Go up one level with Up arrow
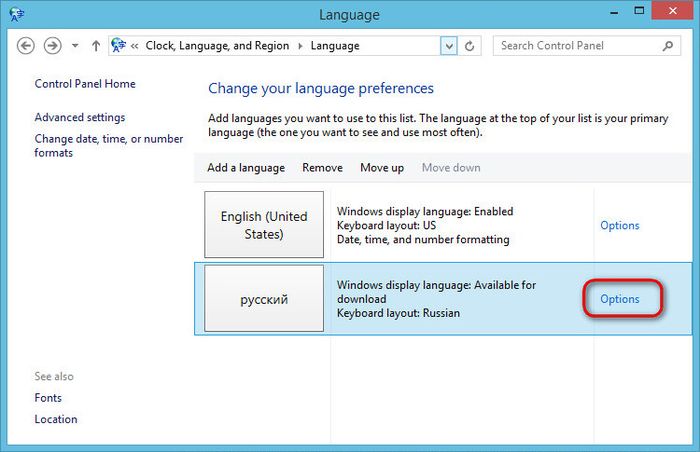The height and width of the screenshot is (452, 700). pos(96,46)
